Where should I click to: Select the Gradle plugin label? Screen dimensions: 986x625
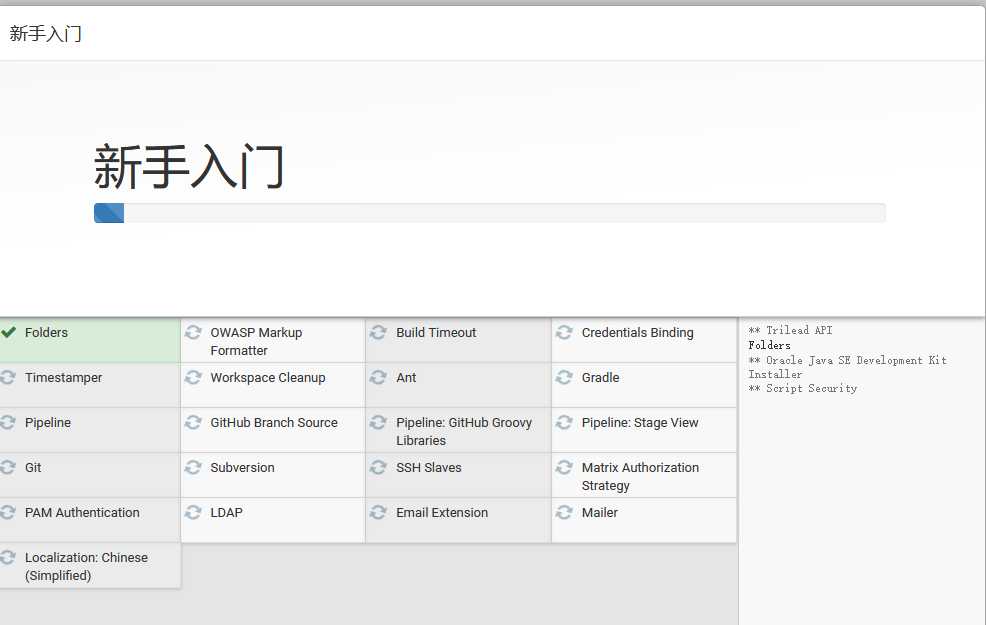pos(601,377)
